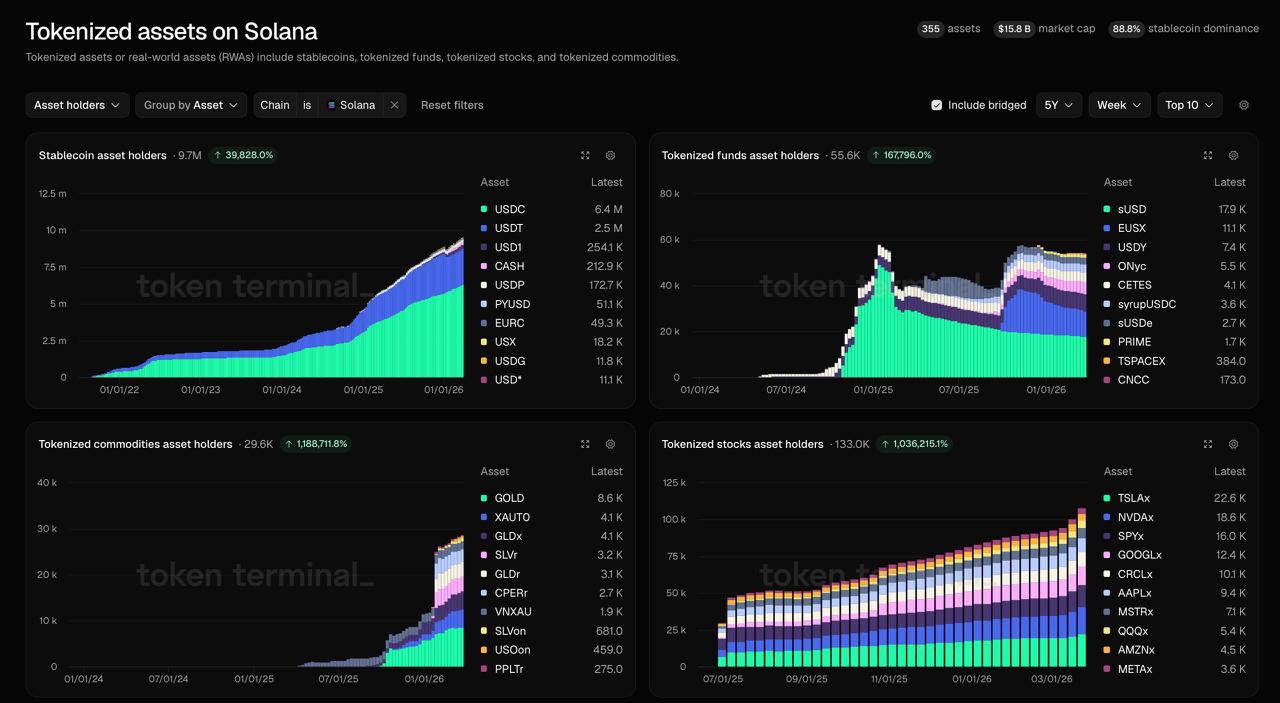Click the Solana chain filter value
This screenshot has height=703, width=1280.
coord(352,105)
